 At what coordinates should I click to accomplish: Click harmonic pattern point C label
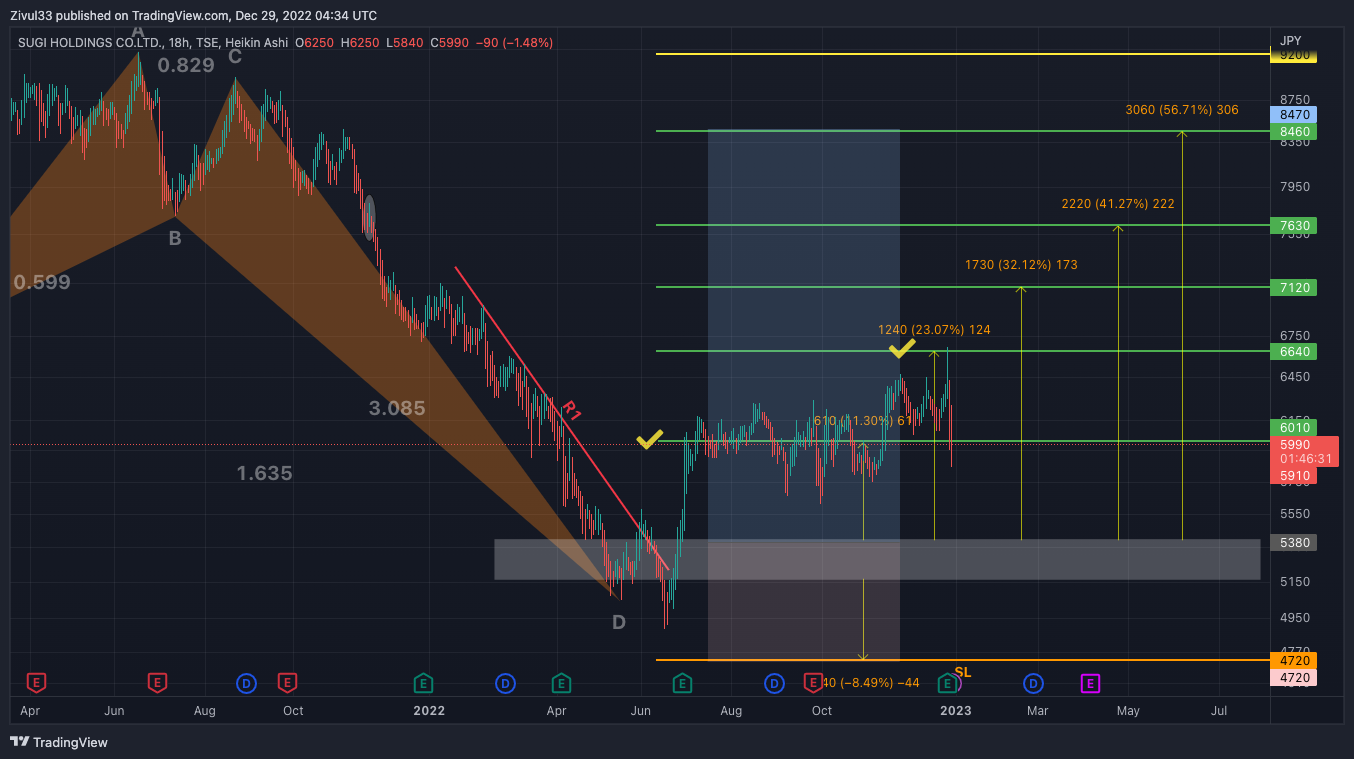[235, 57]
